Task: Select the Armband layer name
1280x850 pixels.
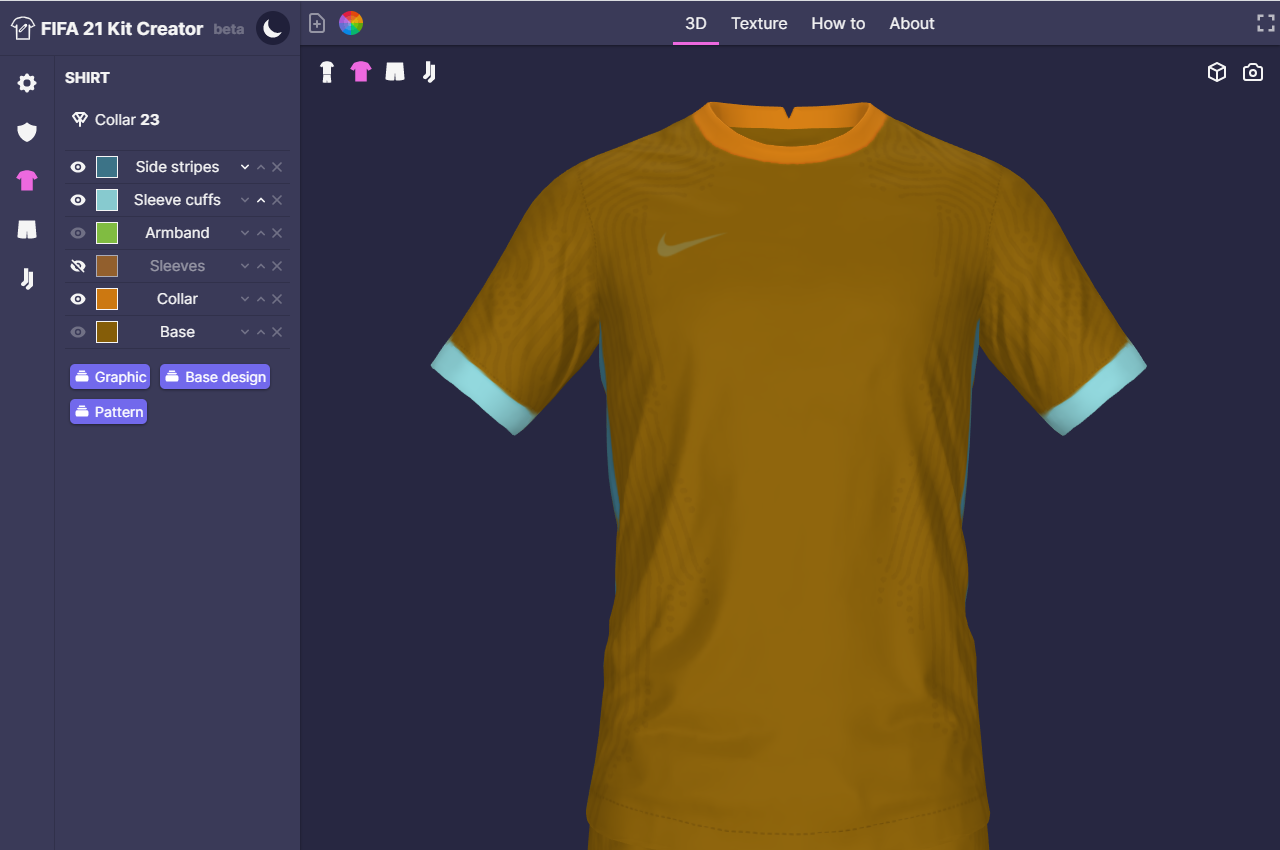Action: [177, 233]
